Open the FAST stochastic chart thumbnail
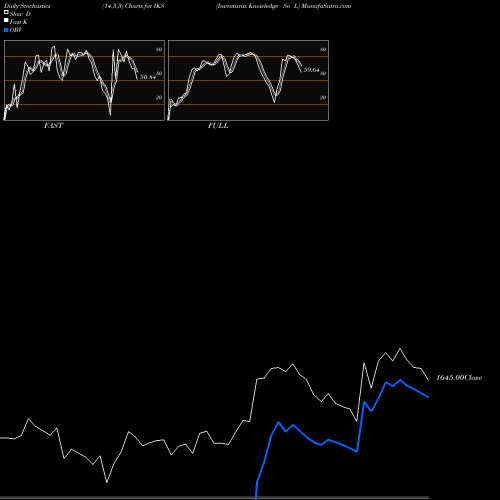This screenshot has height=500, width=500. pos(84,80)
